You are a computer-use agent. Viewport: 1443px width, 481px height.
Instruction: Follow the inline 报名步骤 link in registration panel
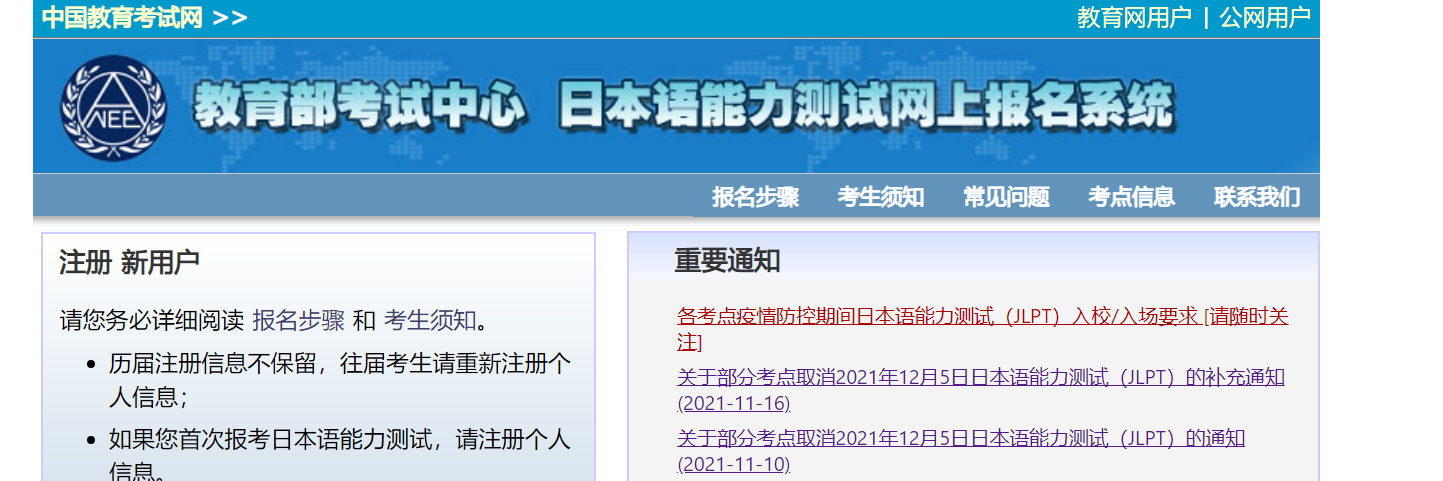tap(298, 320)
